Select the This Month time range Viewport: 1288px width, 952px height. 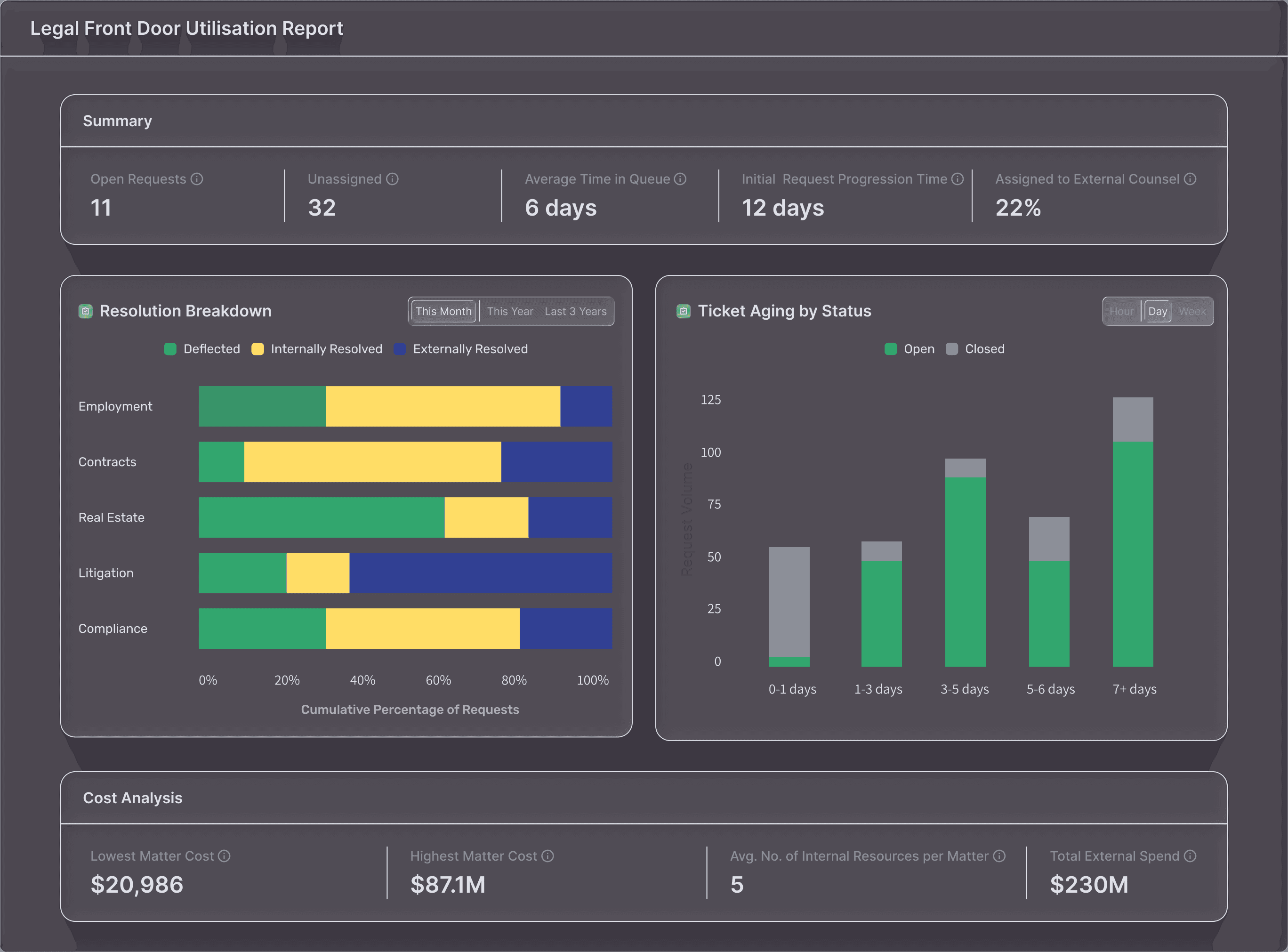443,312
